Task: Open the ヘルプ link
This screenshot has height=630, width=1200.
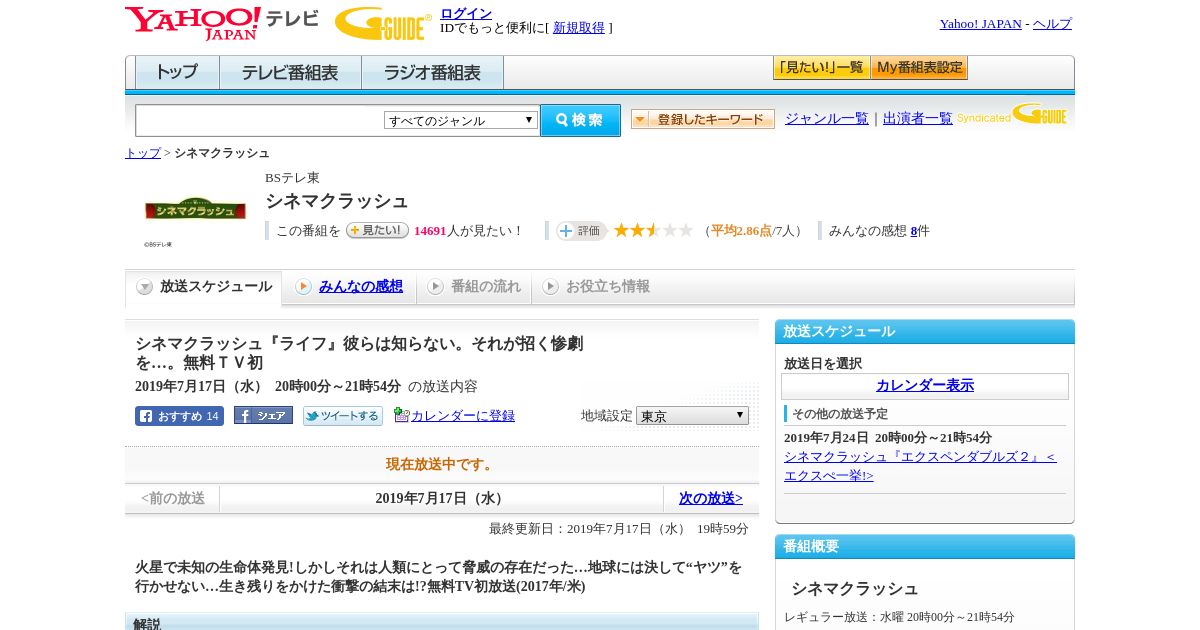Action: pyautogui.click(x=1052, y=24)
